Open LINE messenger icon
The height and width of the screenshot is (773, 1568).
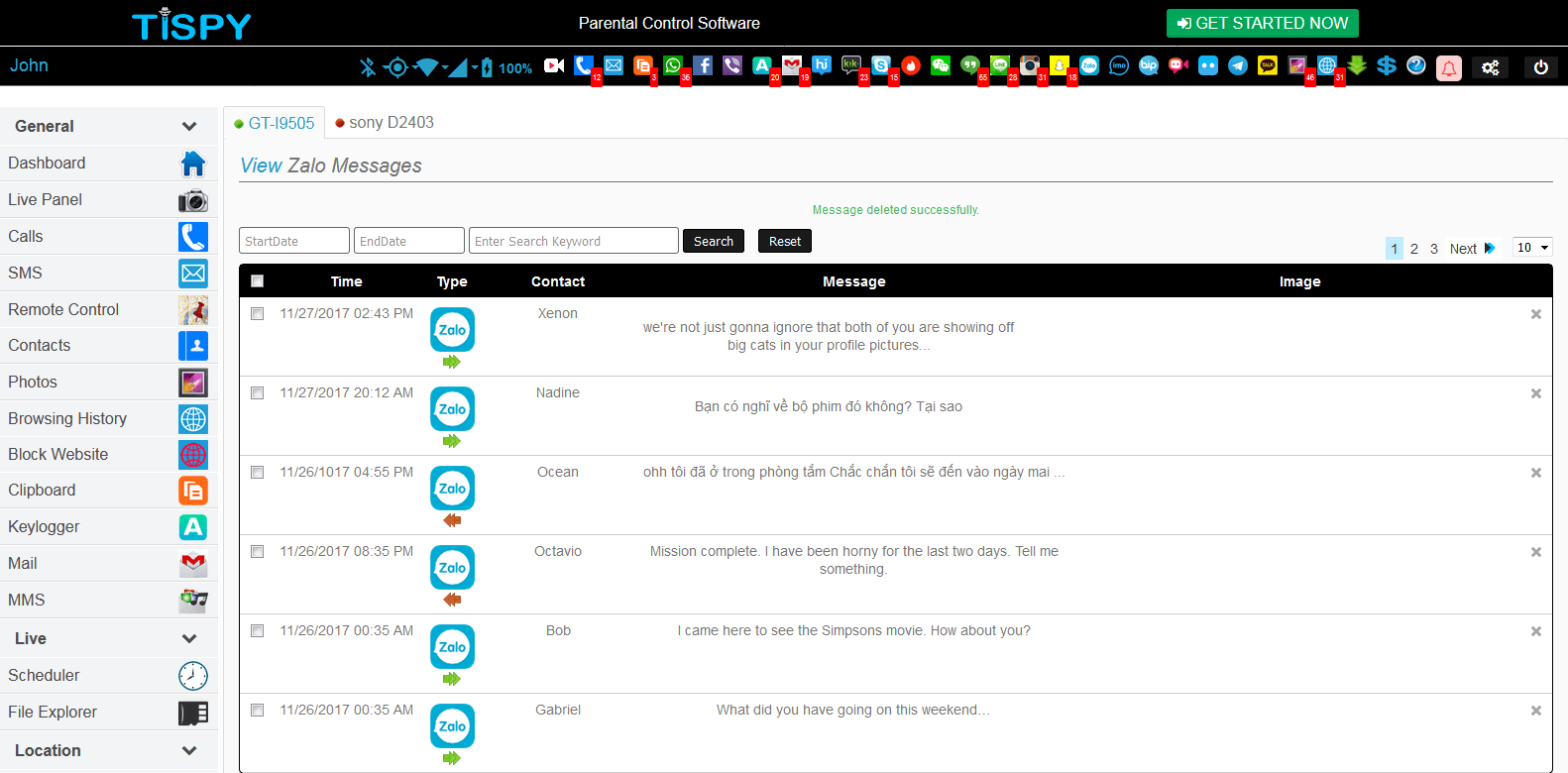point(1000,65)
